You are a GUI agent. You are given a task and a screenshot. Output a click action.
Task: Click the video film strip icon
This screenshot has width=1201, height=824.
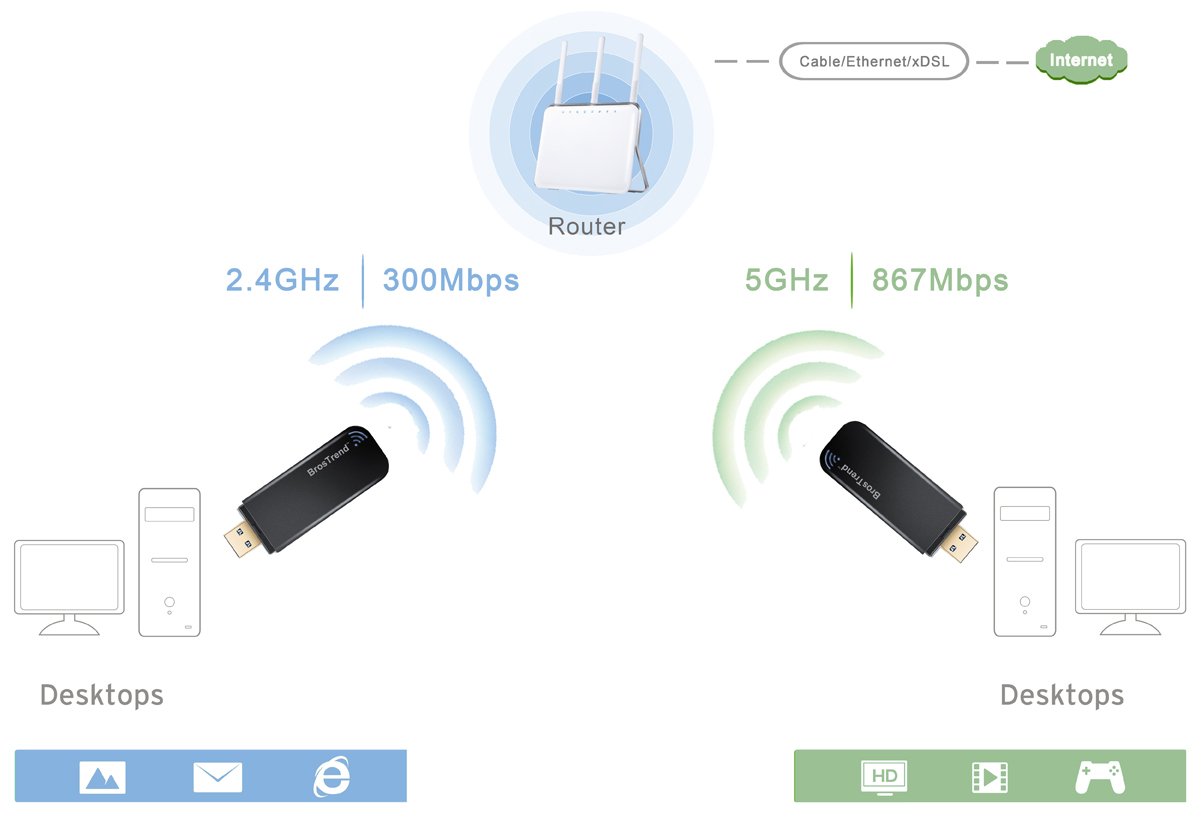click(990, 777)
